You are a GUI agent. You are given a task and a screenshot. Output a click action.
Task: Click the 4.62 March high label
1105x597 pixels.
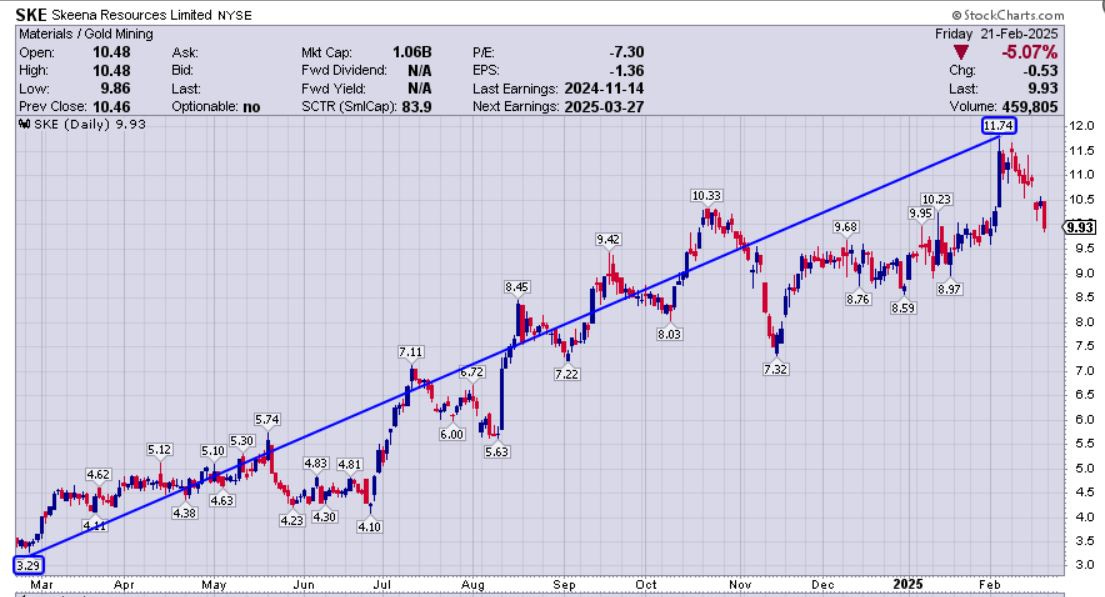(98, 474)
